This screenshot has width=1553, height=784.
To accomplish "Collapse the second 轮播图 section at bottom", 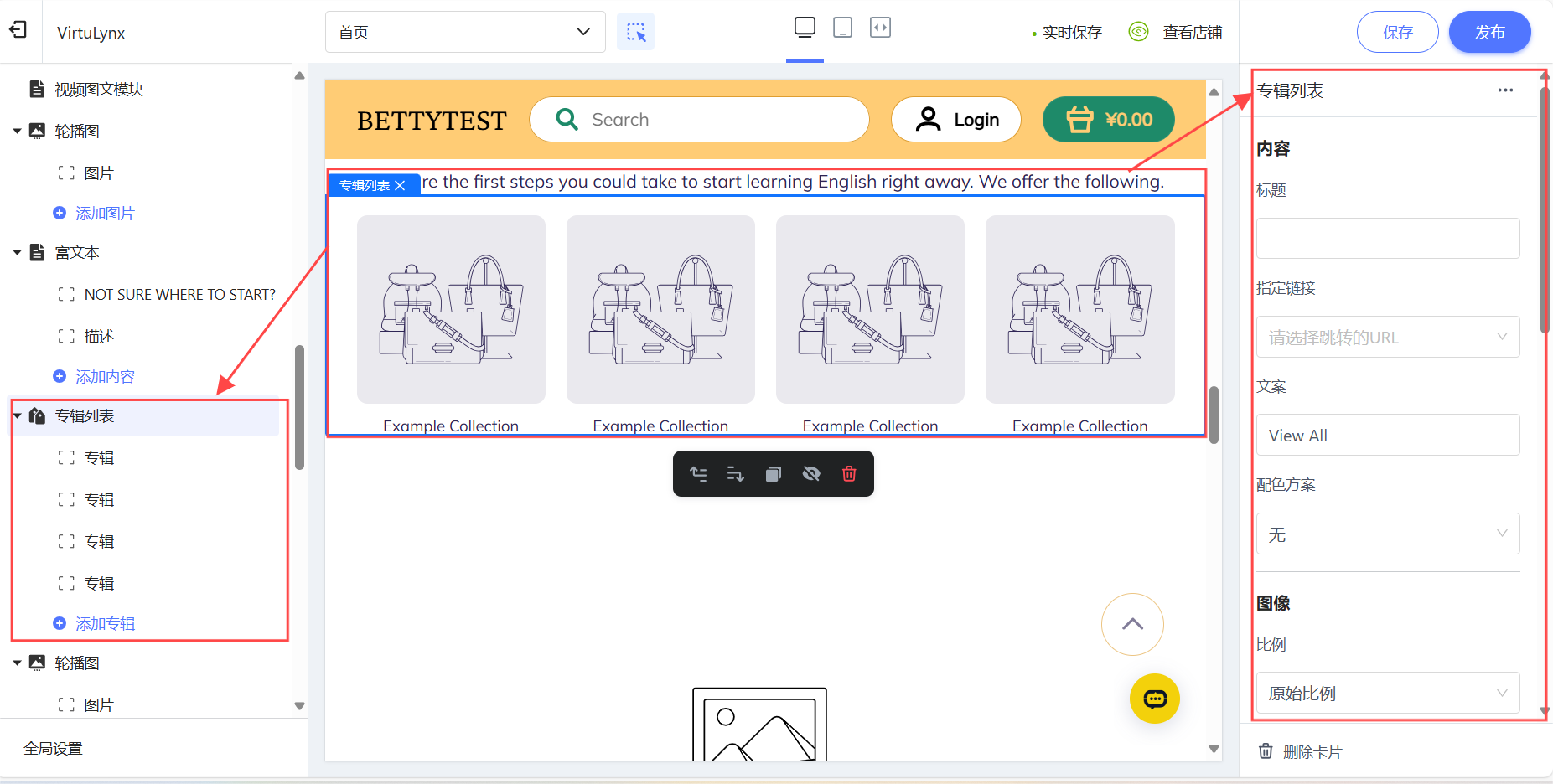I will 17,663.
